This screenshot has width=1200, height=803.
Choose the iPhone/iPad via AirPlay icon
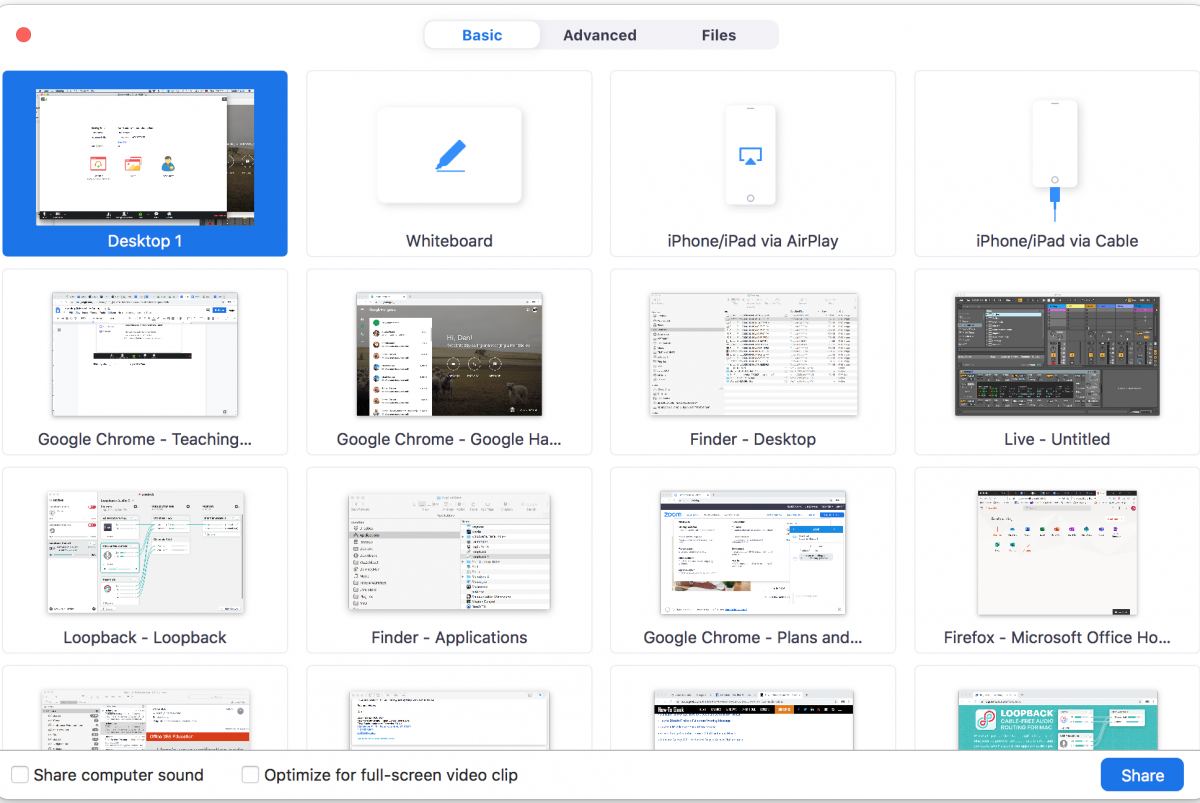(751, 155)
